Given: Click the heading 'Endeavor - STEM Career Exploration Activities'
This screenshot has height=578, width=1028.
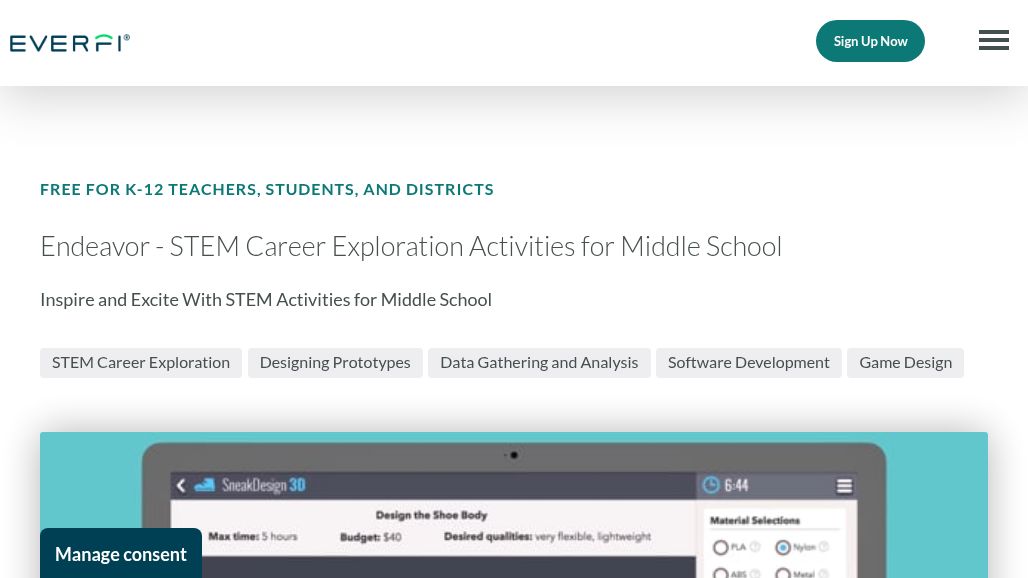Looking at the screenshot, I should tap(411, 247).
